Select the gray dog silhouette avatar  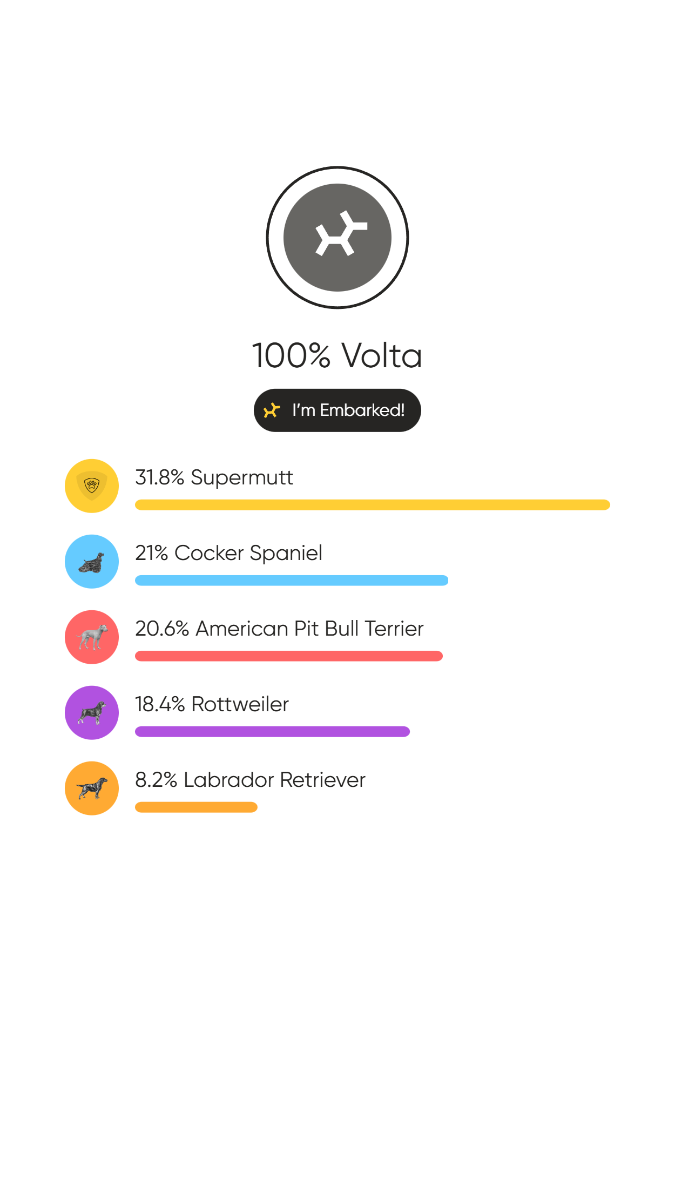point(337,237)
